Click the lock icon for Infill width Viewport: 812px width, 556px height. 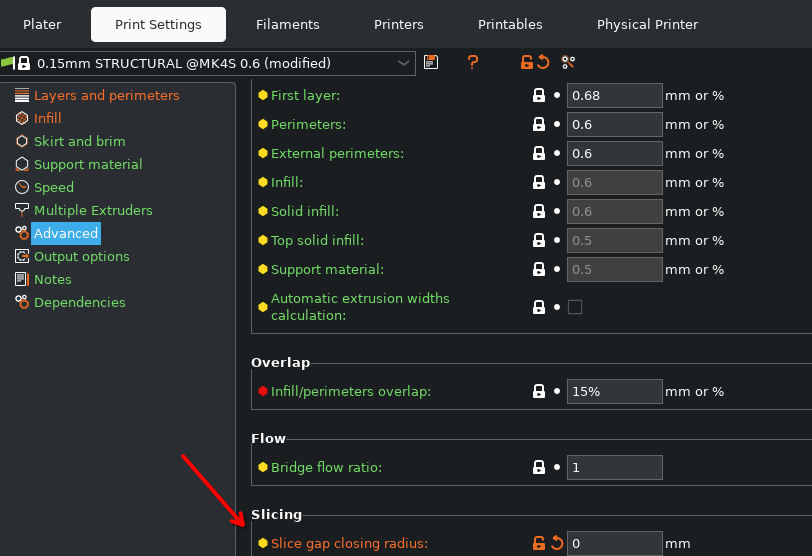539,182
